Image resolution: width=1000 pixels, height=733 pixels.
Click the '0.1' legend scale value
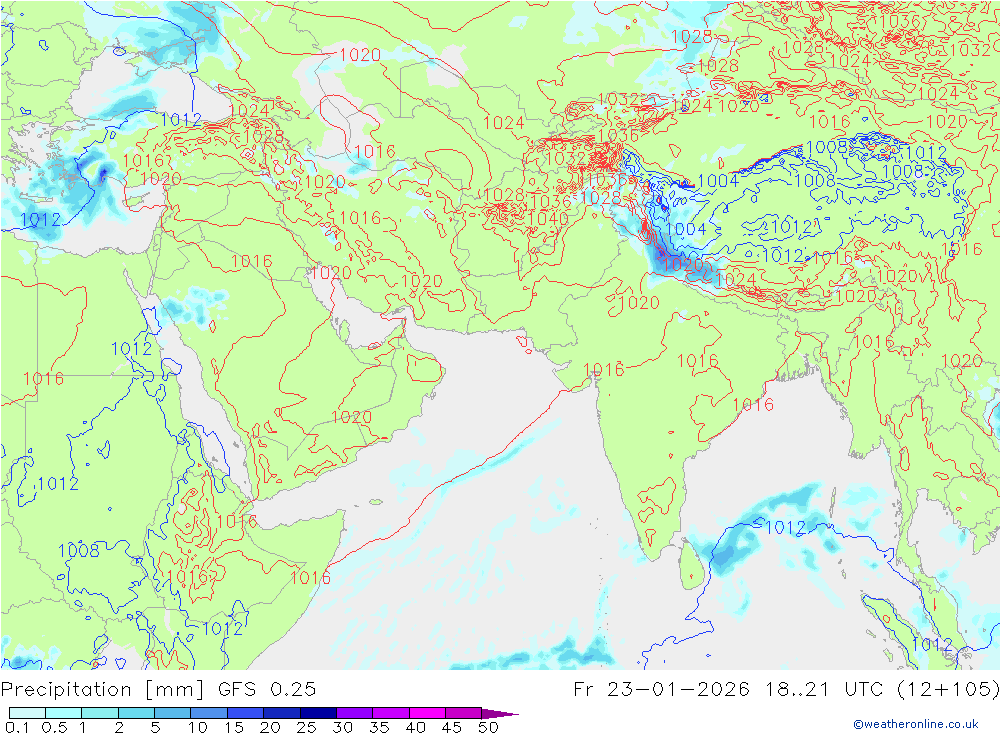[17, 727]
